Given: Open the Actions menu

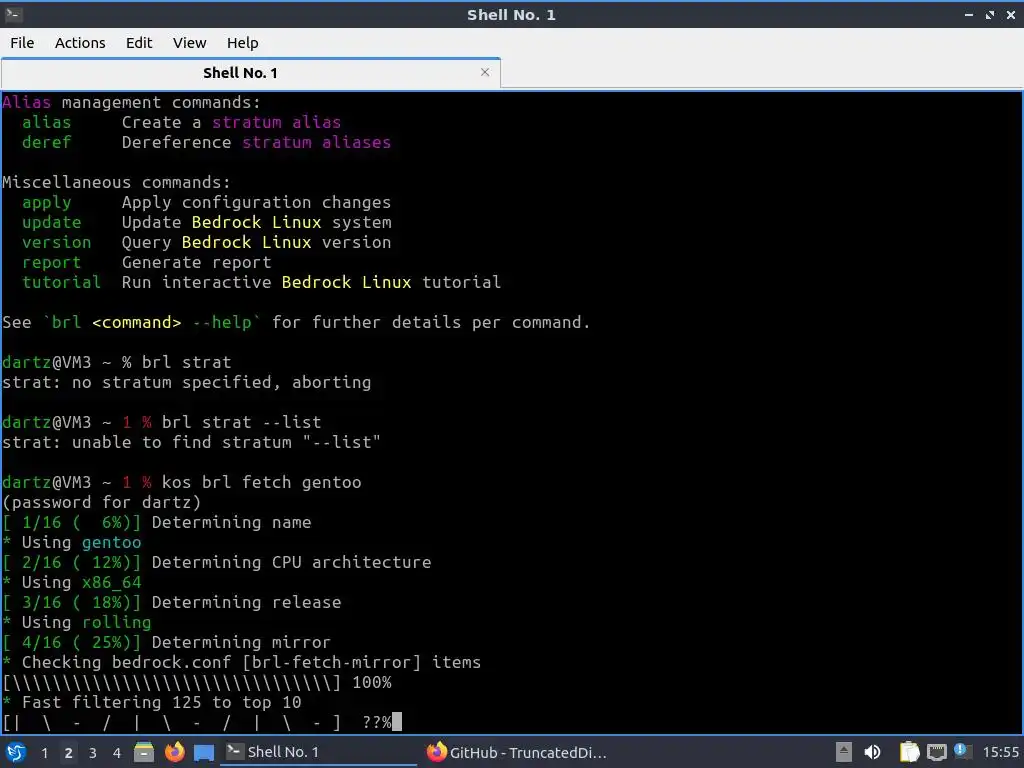Looking at the screenshot, I should pyautogui.click(x=80, y=43).
